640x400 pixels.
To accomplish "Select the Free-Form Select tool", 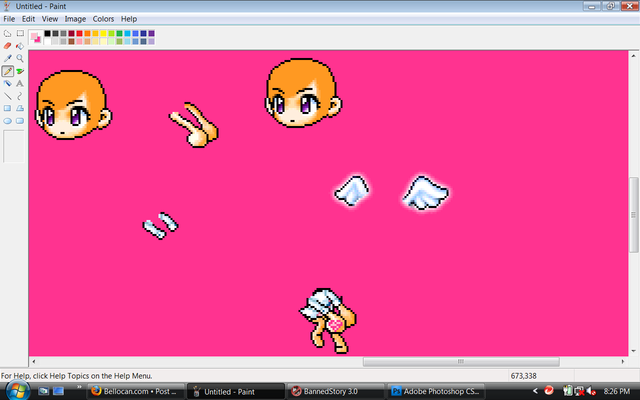I will pos(7,33).
